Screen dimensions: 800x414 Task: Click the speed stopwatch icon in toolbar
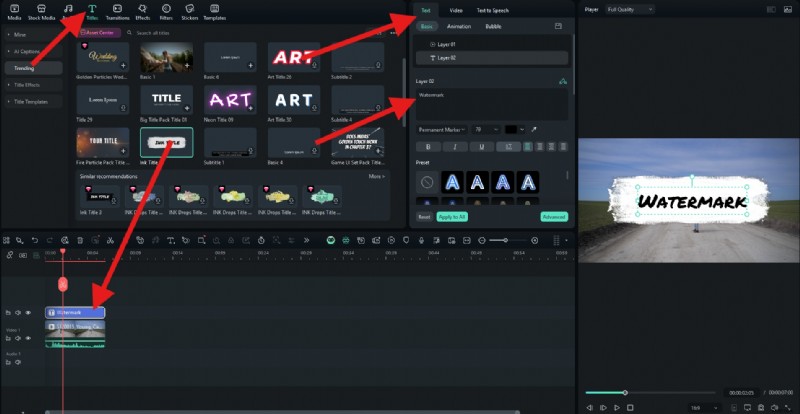[261, 240]
